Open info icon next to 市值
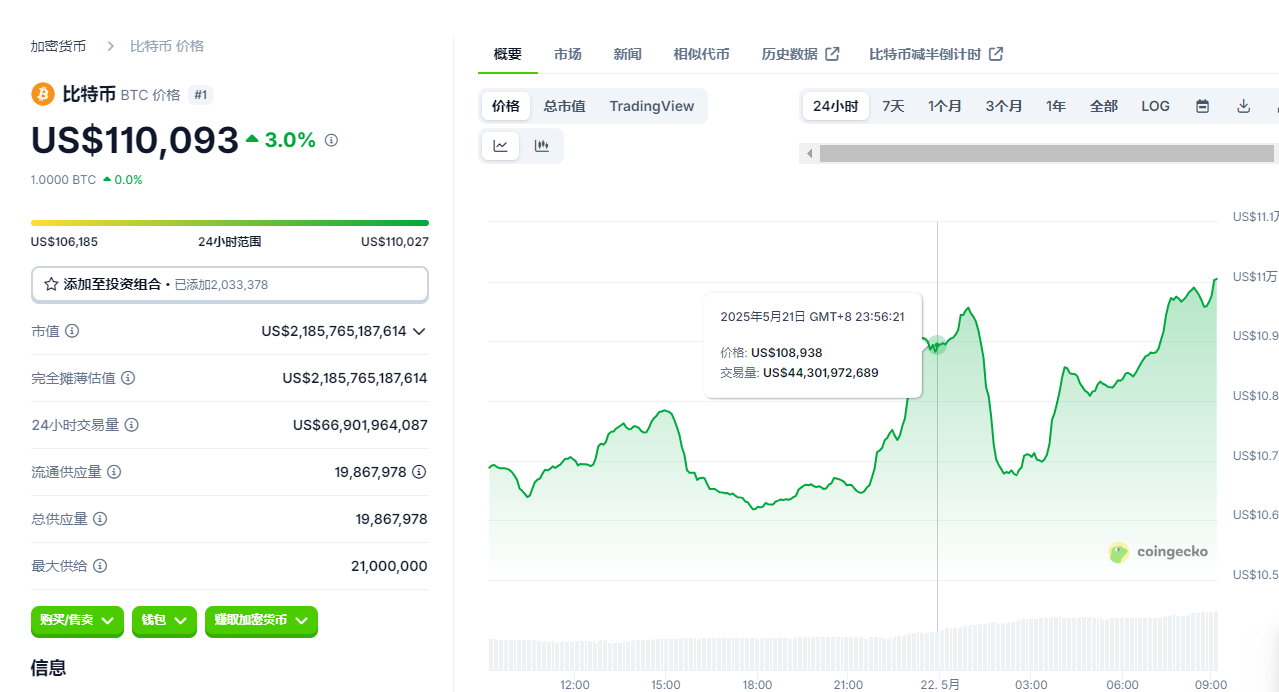This screenshot has width=1279, height=692. pos(72,331)
